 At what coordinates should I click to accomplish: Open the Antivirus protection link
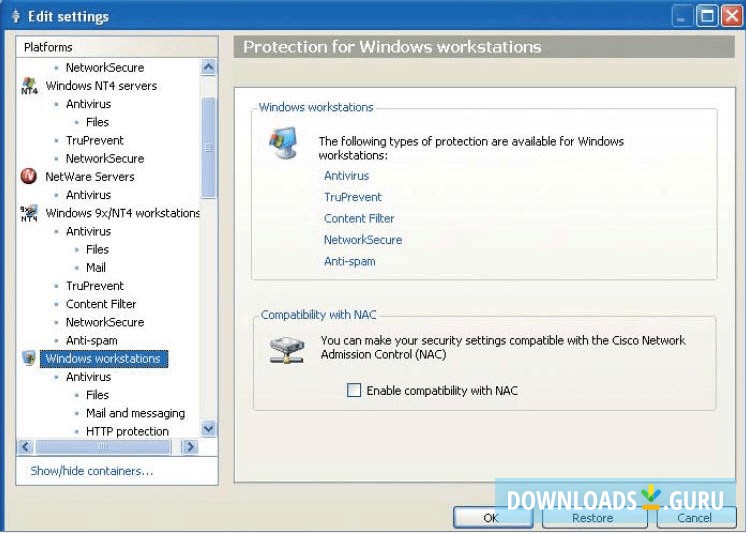tap(346, 176)
